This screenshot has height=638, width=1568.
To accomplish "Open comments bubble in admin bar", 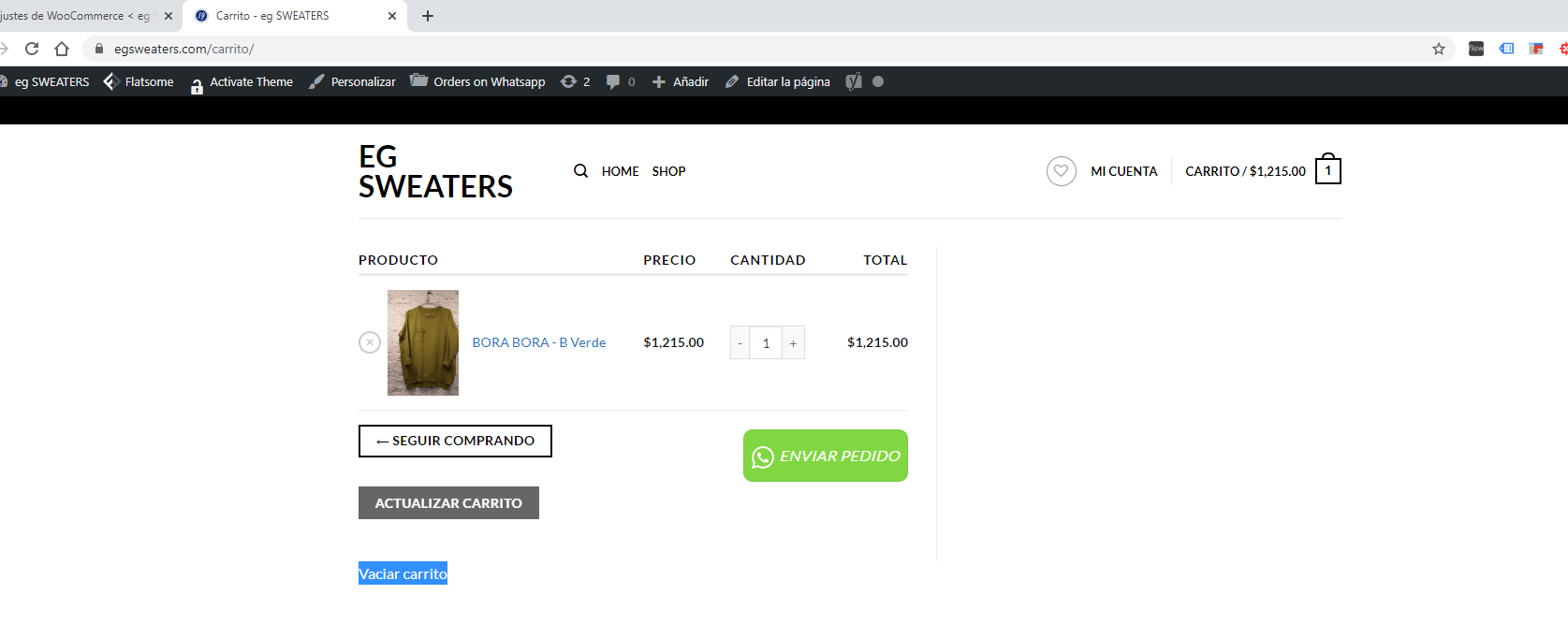I will (621, 81).
